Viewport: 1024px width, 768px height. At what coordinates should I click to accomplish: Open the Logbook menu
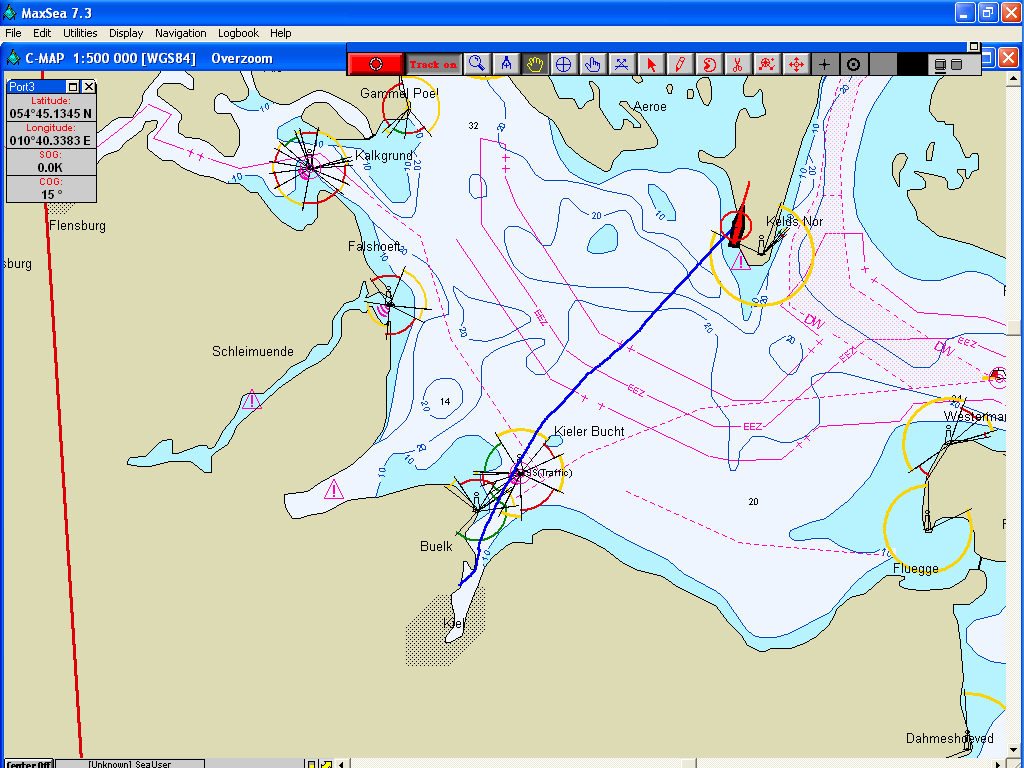pyautogui.click(x=238, y=33)
